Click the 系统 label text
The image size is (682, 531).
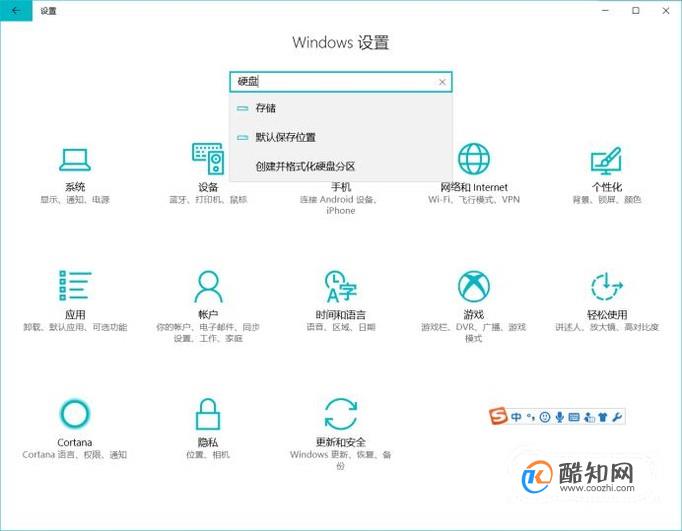point(75,187)
